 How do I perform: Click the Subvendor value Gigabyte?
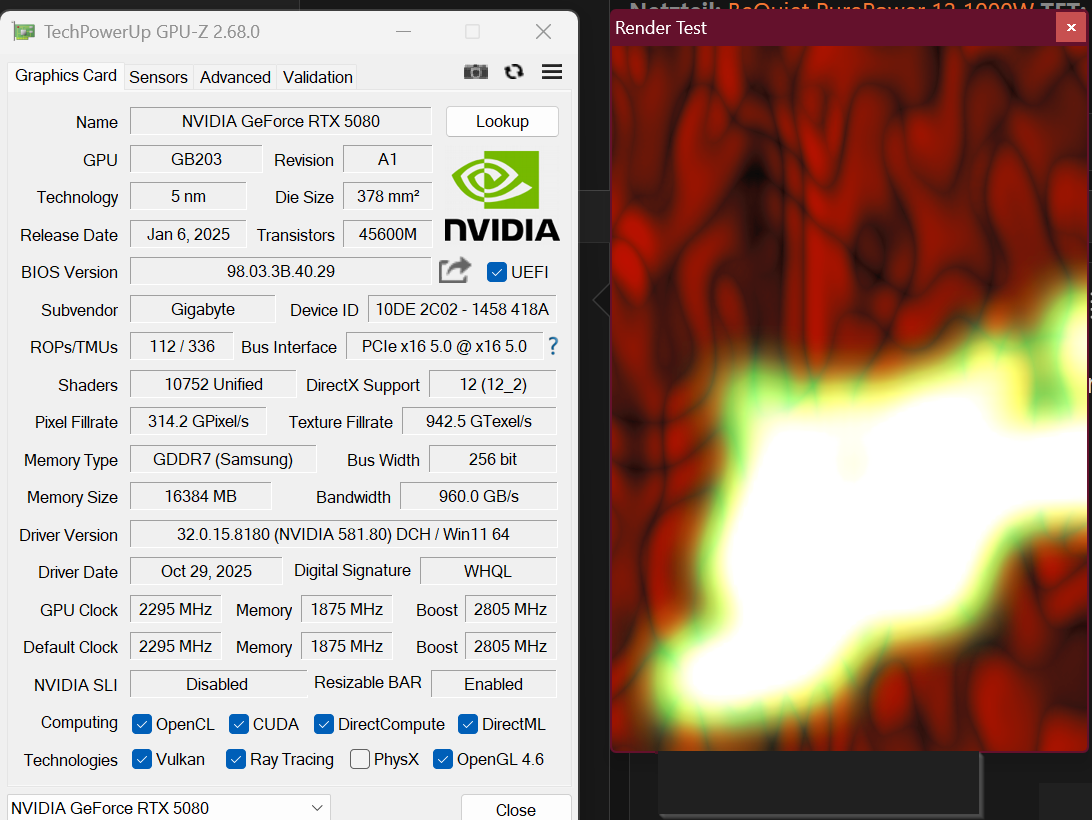pos(203,309)
